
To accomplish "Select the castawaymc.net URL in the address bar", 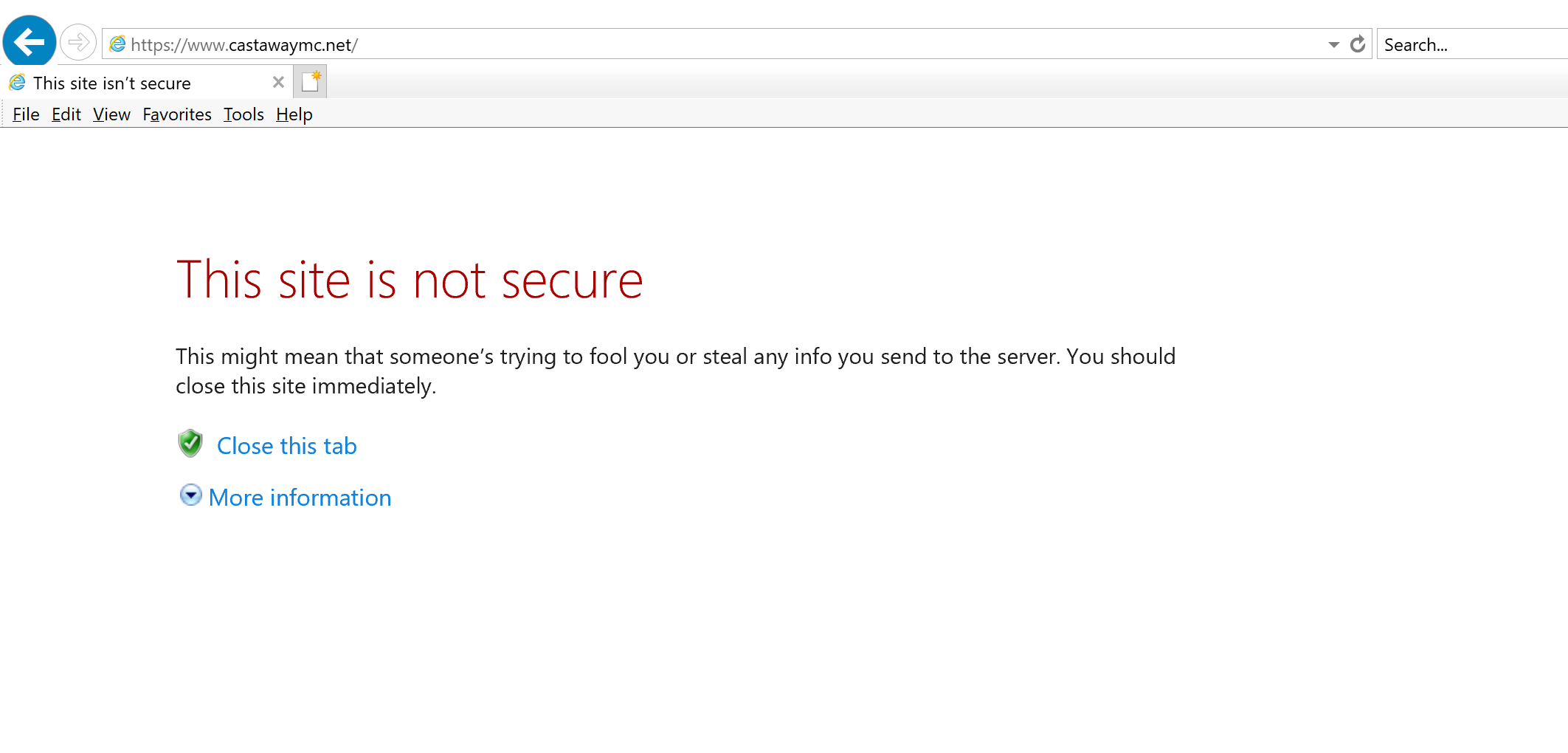I will [244, 45].
